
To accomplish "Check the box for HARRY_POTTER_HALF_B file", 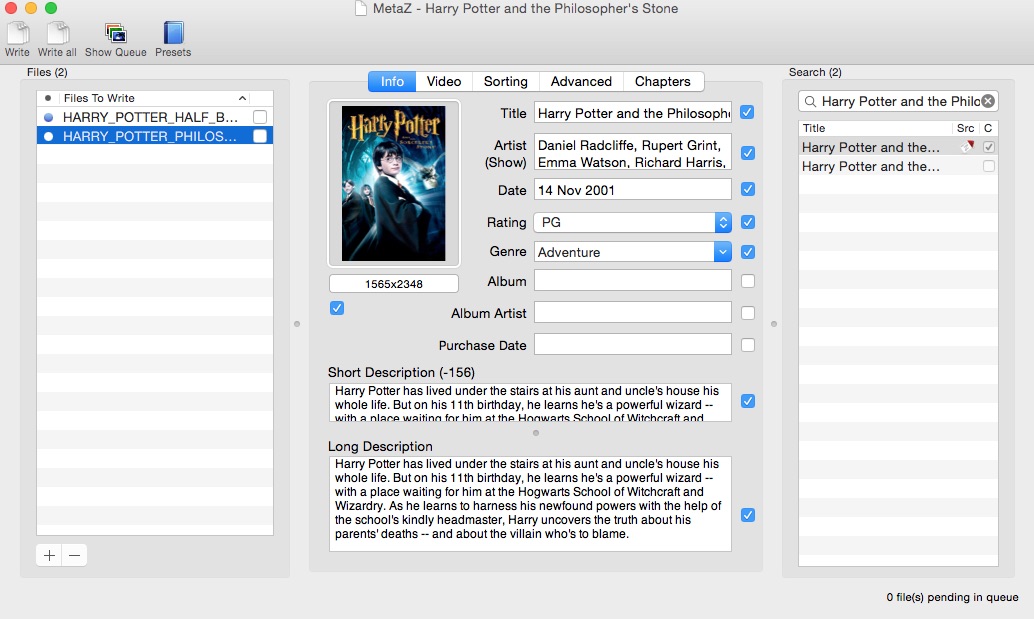I will (260, 117).
